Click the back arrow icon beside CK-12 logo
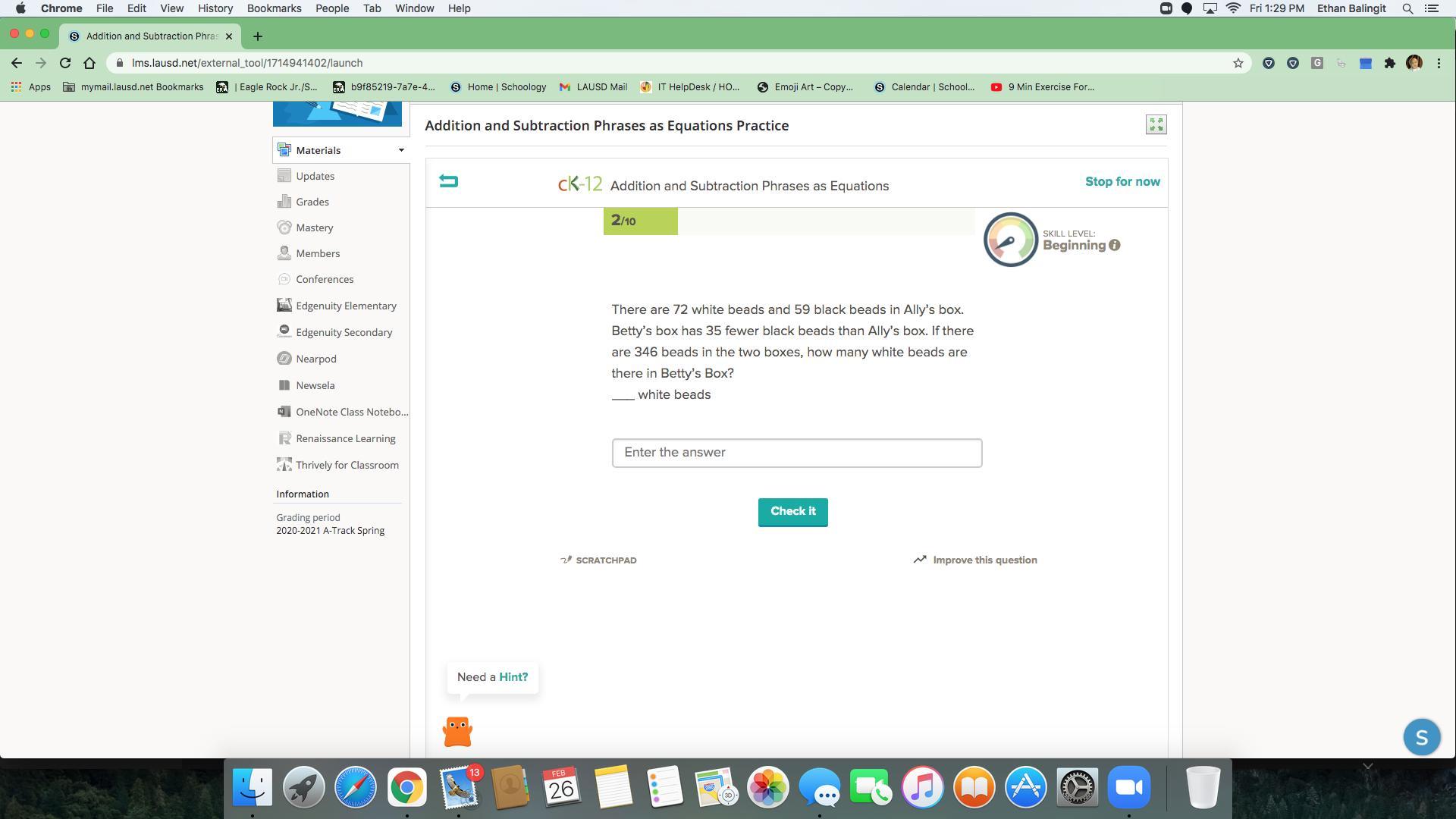The image size is (1456, 819). 448,181
